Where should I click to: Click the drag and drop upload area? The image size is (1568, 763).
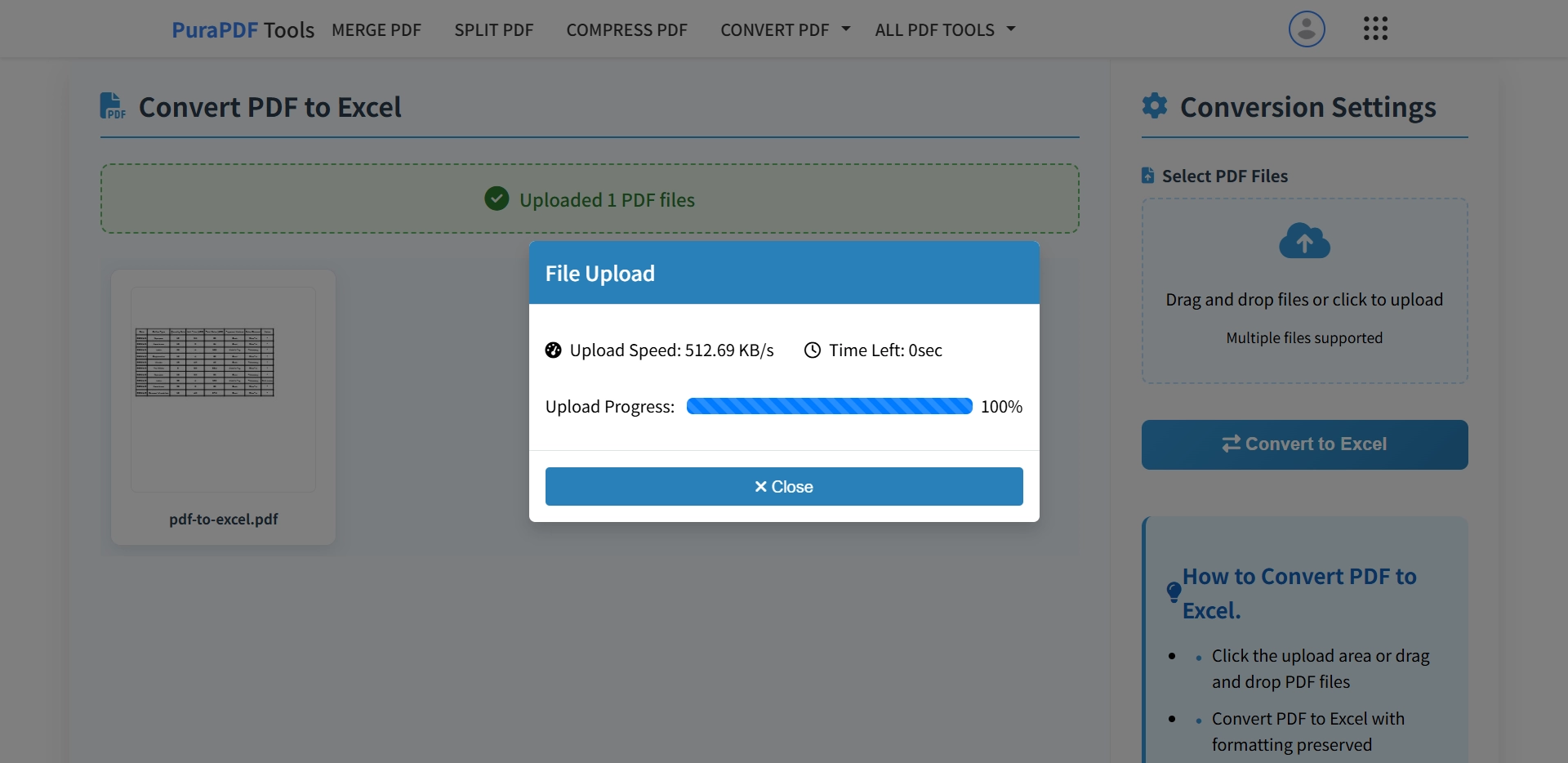pos(1303,291)
